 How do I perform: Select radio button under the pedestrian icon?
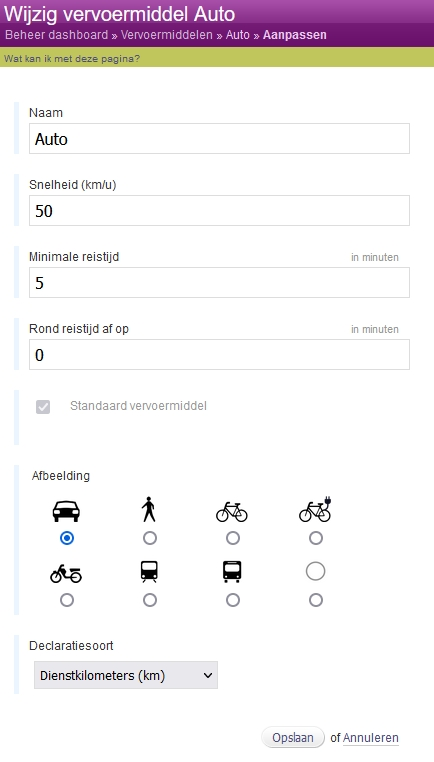coord(150,538)
